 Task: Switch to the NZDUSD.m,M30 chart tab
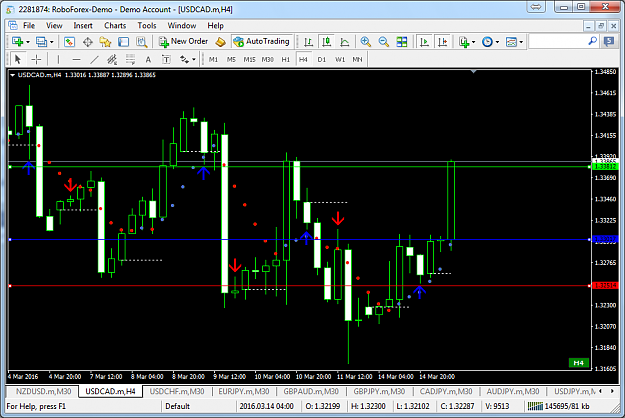point(43,391)
